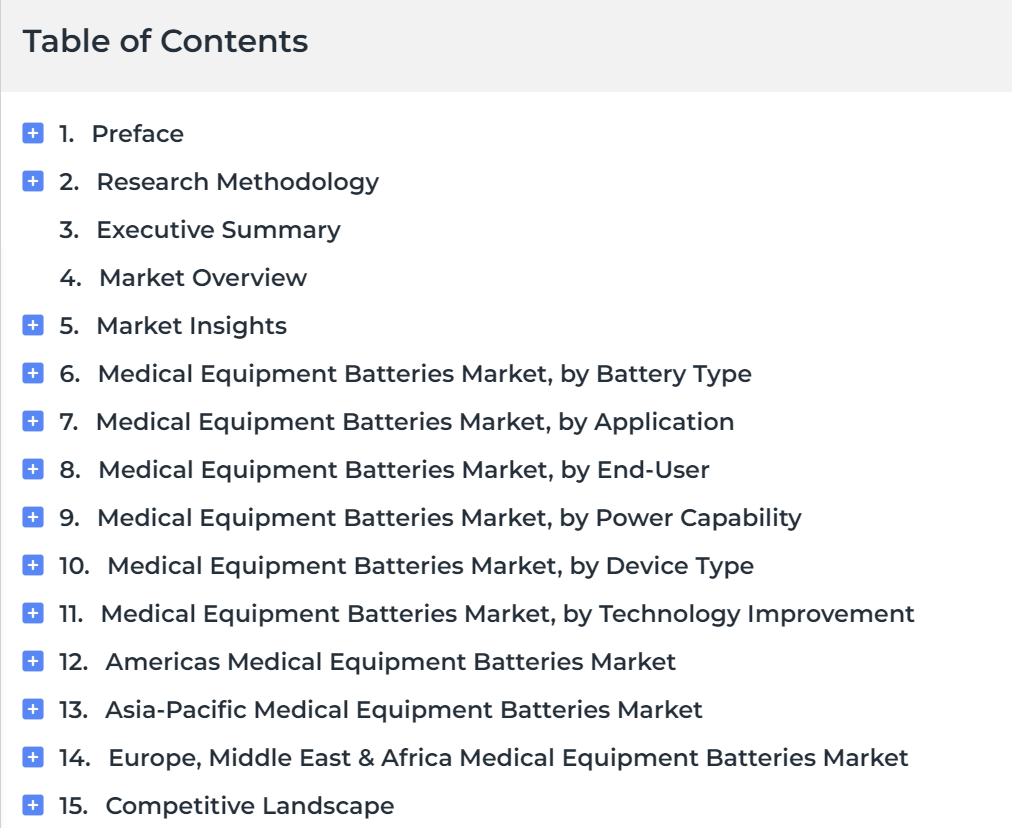Expand Europe, Middle East & Africa section
This screenshot has width=1012, height=828.
tap(33, 757)
